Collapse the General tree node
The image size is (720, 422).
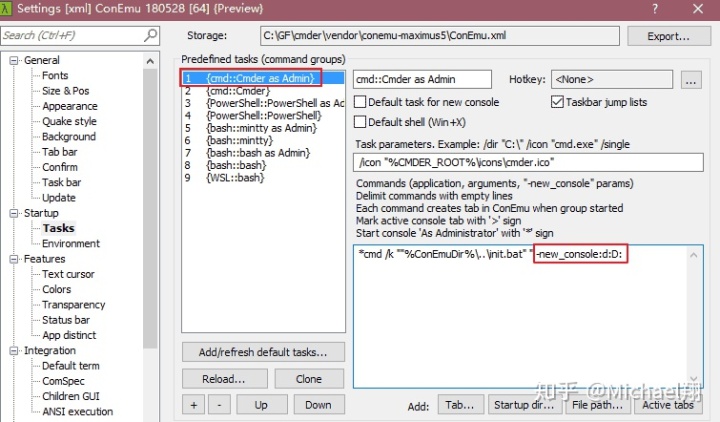click(14, 60)
